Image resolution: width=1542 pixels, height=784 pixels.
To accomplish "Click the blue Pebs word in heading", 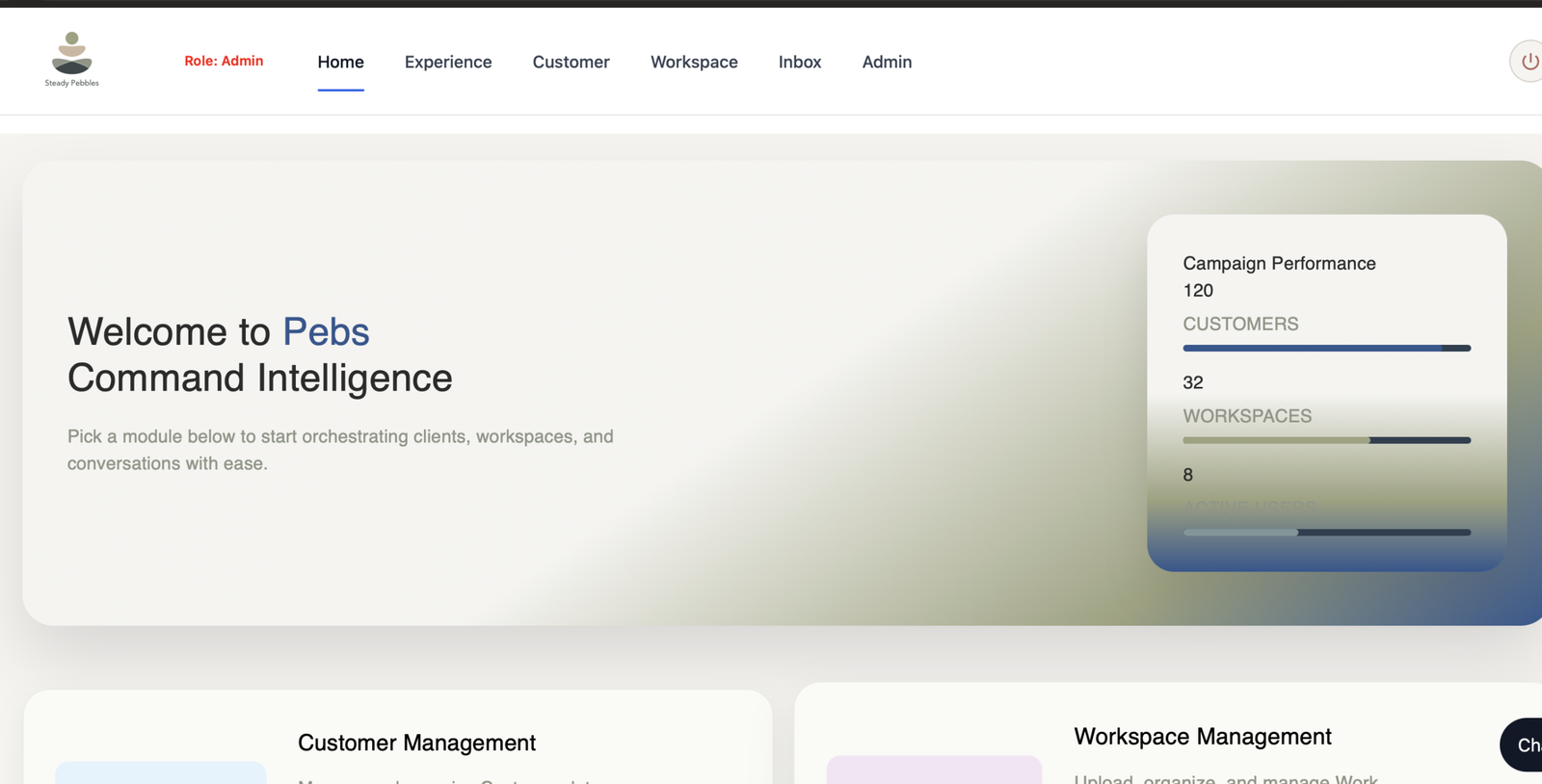I will tap(326, 331).
